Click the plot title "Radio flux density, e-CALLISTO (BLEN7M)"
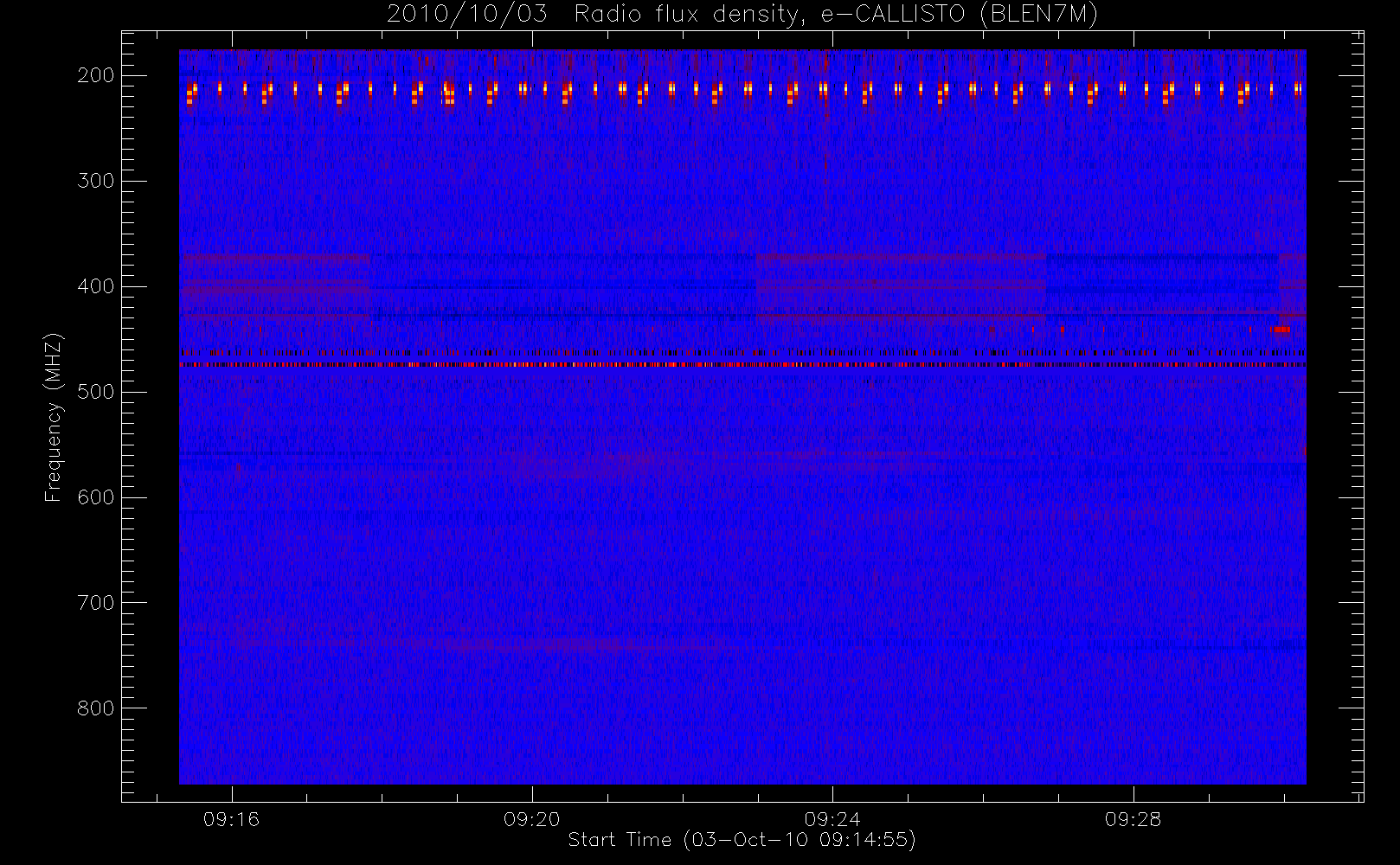The height and width of the screenshot is (865, 1400). tap(836, 15)
